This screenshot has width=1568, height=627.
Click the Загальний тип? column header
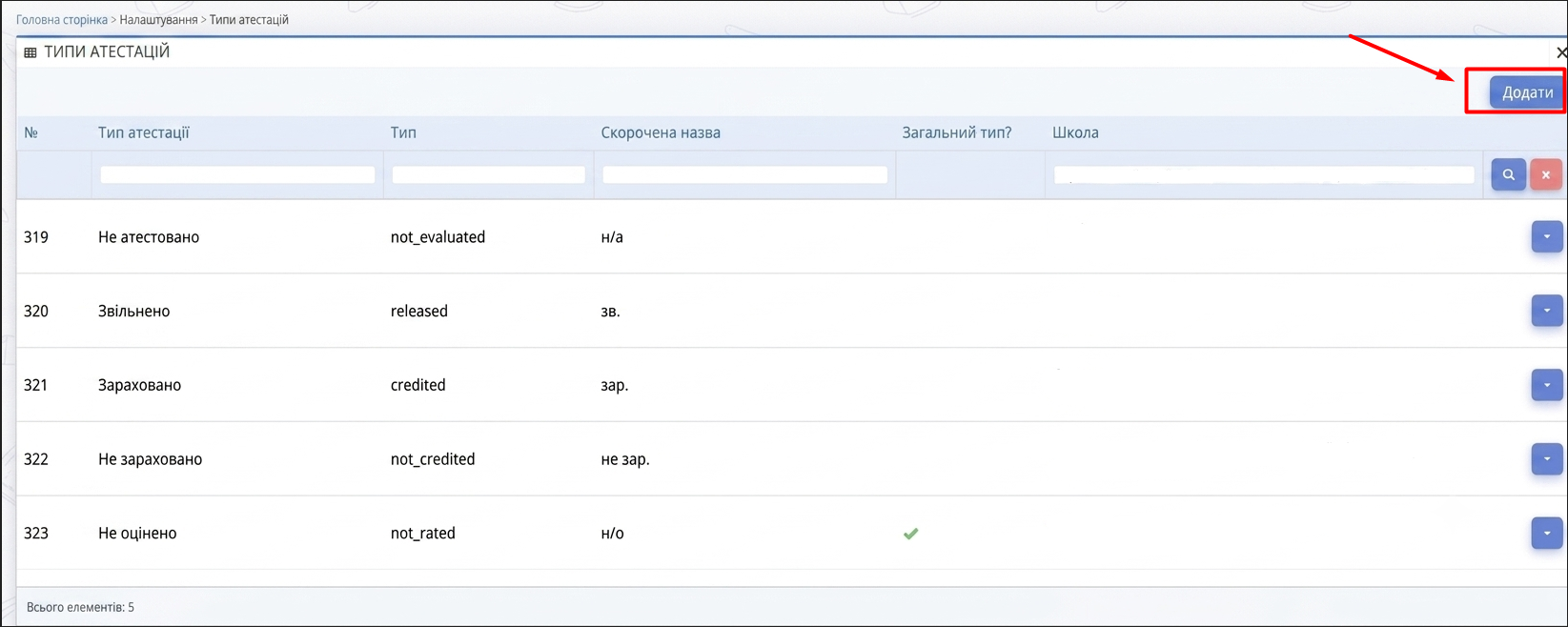(x=957, y=132)
